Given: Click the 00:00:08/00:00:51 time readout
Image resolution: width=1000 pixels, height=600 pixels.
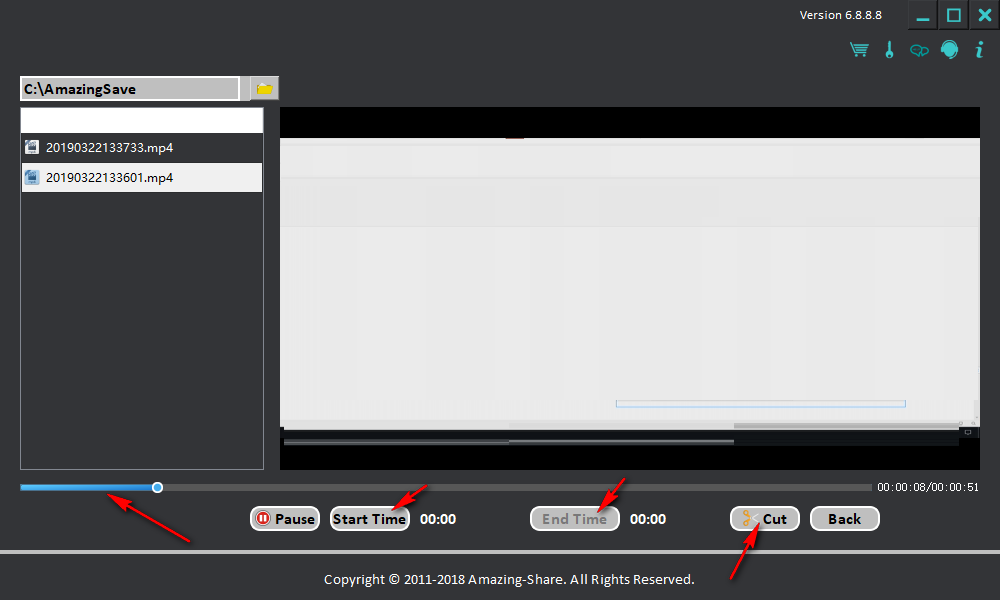Looking at the screenshot, I should pos(928,487).
